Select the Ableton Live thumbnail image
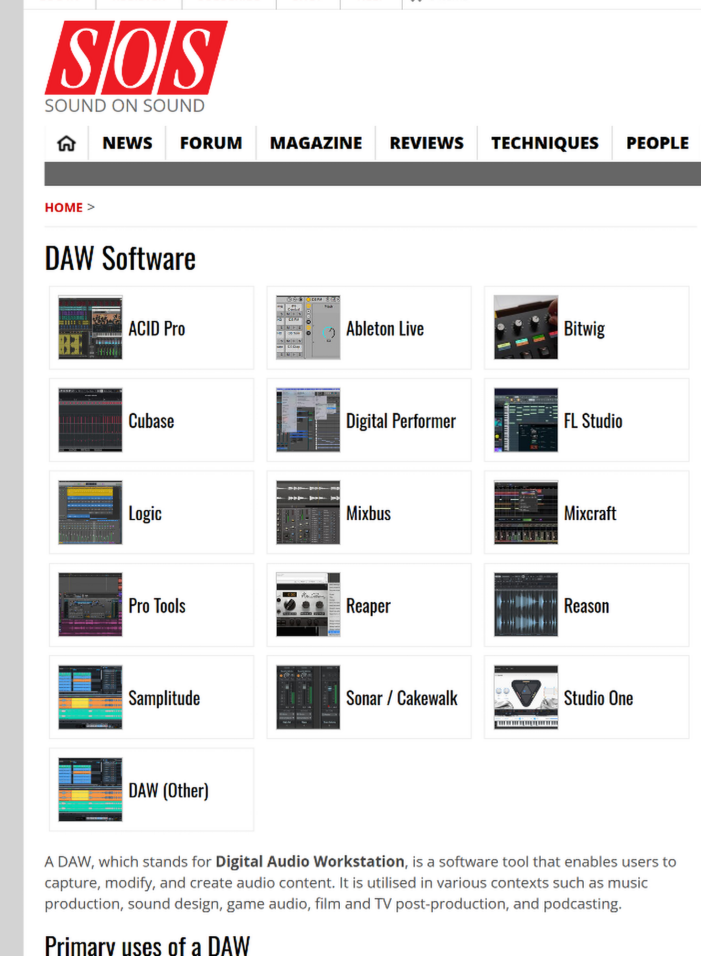Viewport: 701px width, 956px height. click(308, 328)
